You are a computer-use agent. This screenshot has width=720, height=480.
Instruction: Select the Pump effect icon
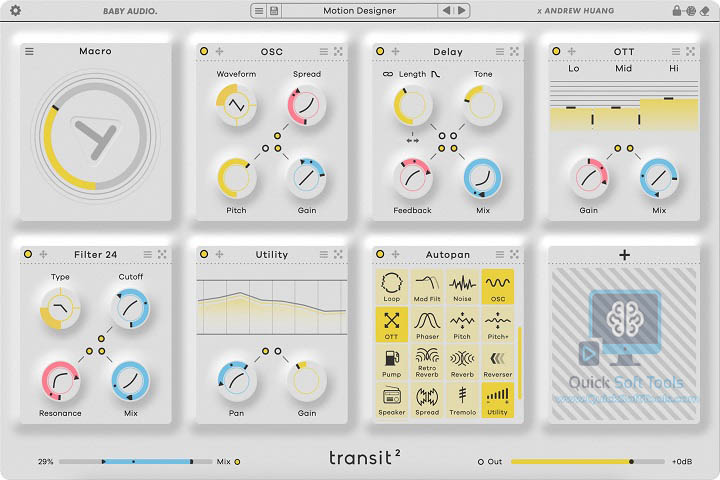(392, 362)
